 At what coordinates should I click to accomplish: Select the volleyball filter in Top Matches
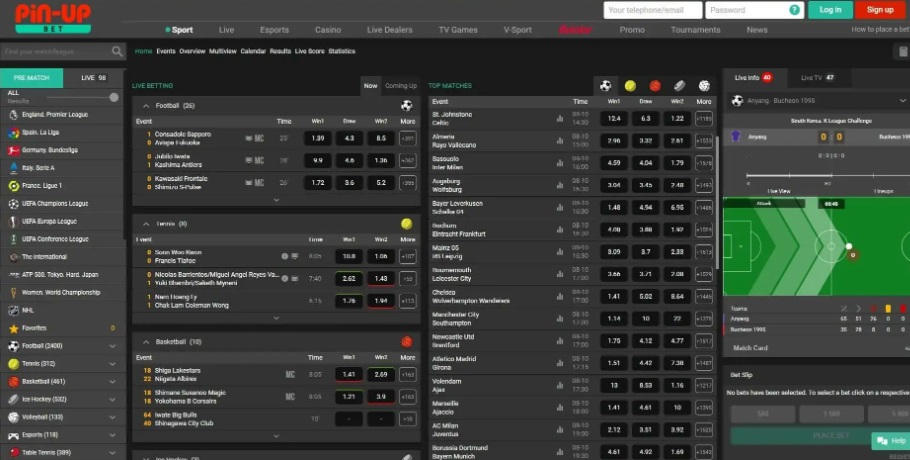pos(704,86)
